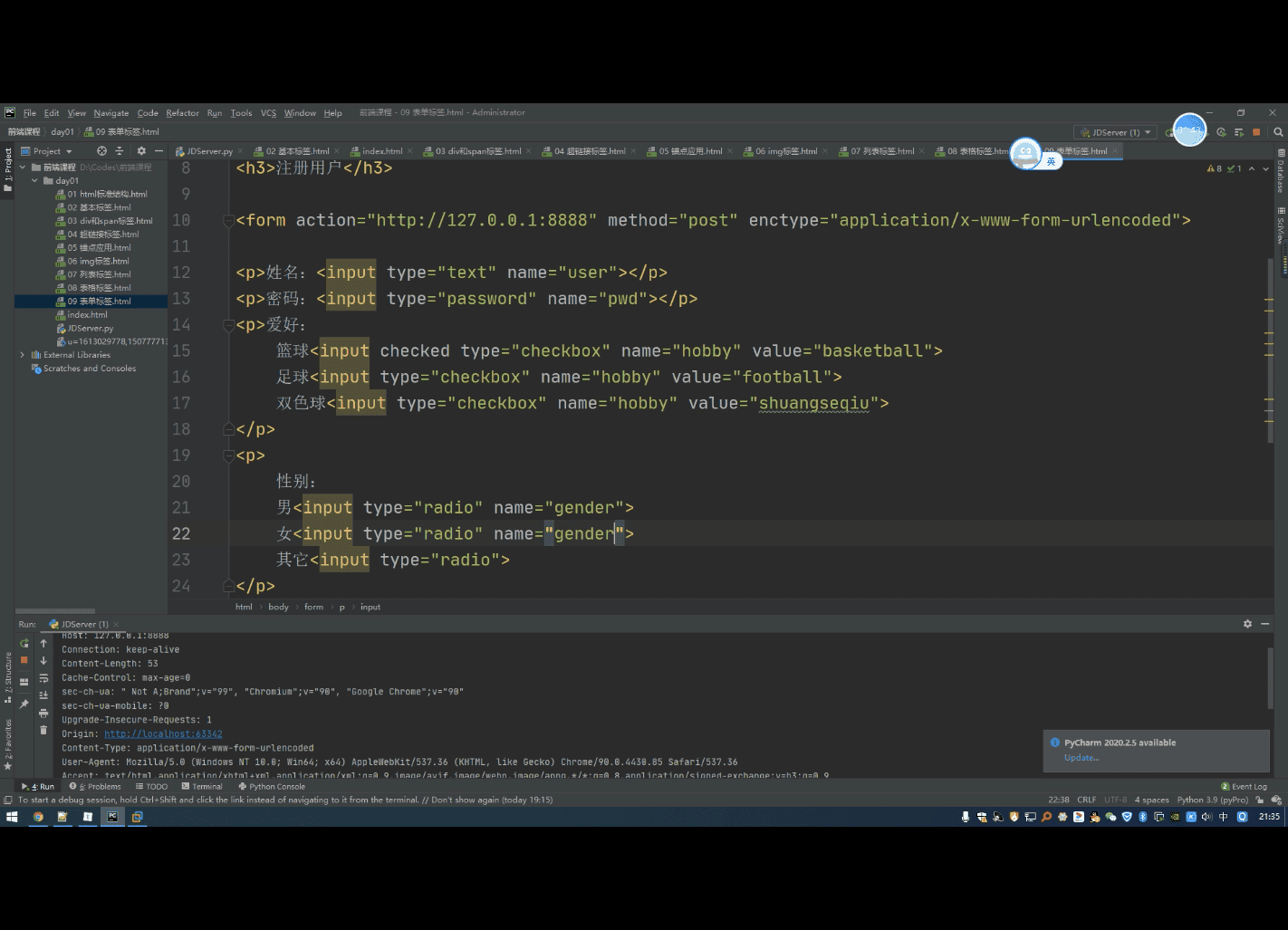Open the localhost:63342 link in the console
This screenshot has height=930, width=1288.
tap(163, 734)
